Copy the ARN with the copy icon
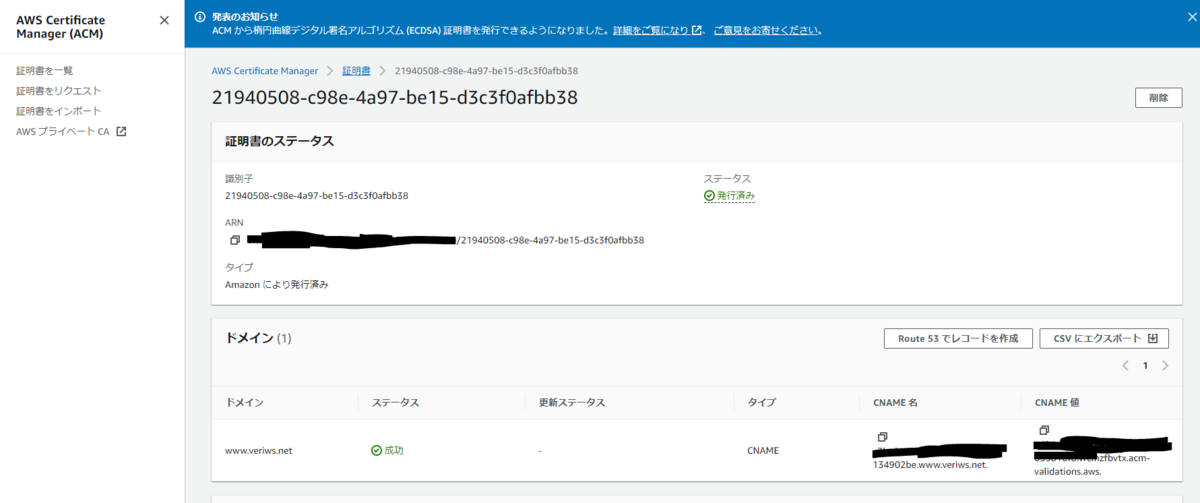The image size is (1200, 503). [234, 240]
